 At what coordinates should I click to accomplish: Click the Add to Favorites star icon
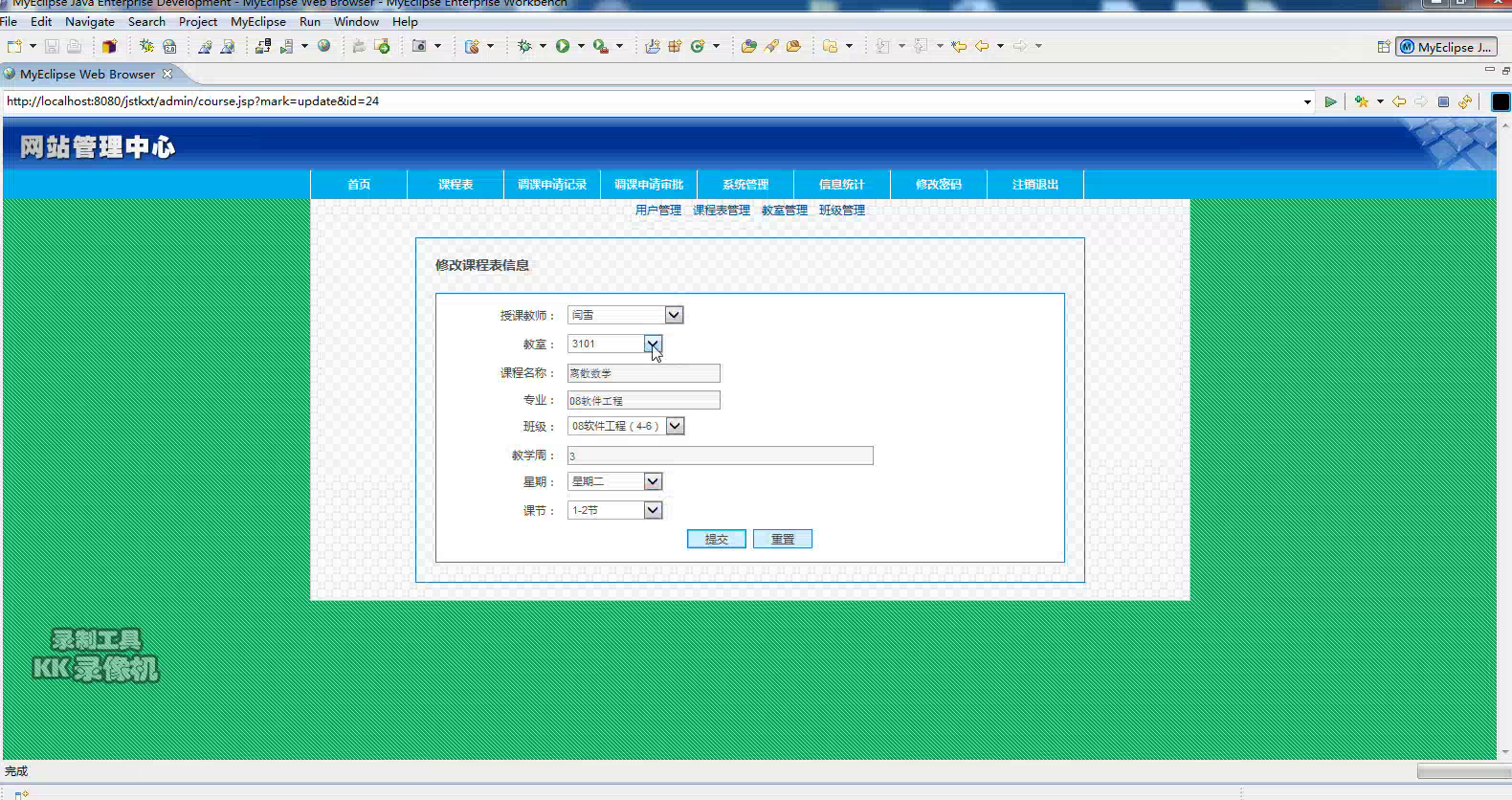click(1361, 101)
